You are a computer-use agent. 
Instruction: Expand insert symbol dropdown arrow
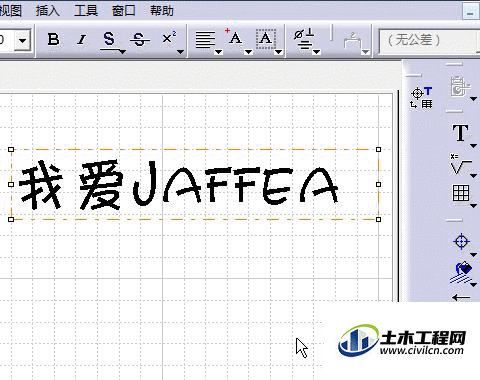pos(317,52)
